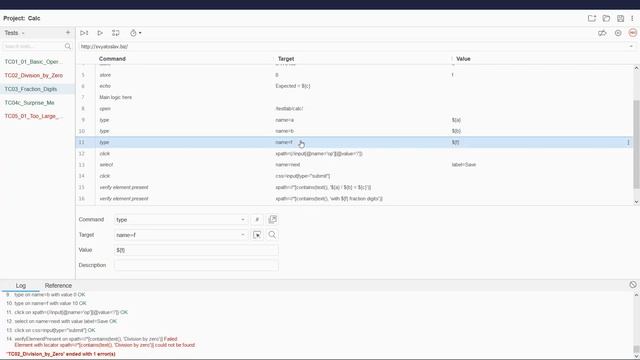This screenshot has width=640, height=360.
Task: Add a new test with the plus icon
Action: [68, 32]
